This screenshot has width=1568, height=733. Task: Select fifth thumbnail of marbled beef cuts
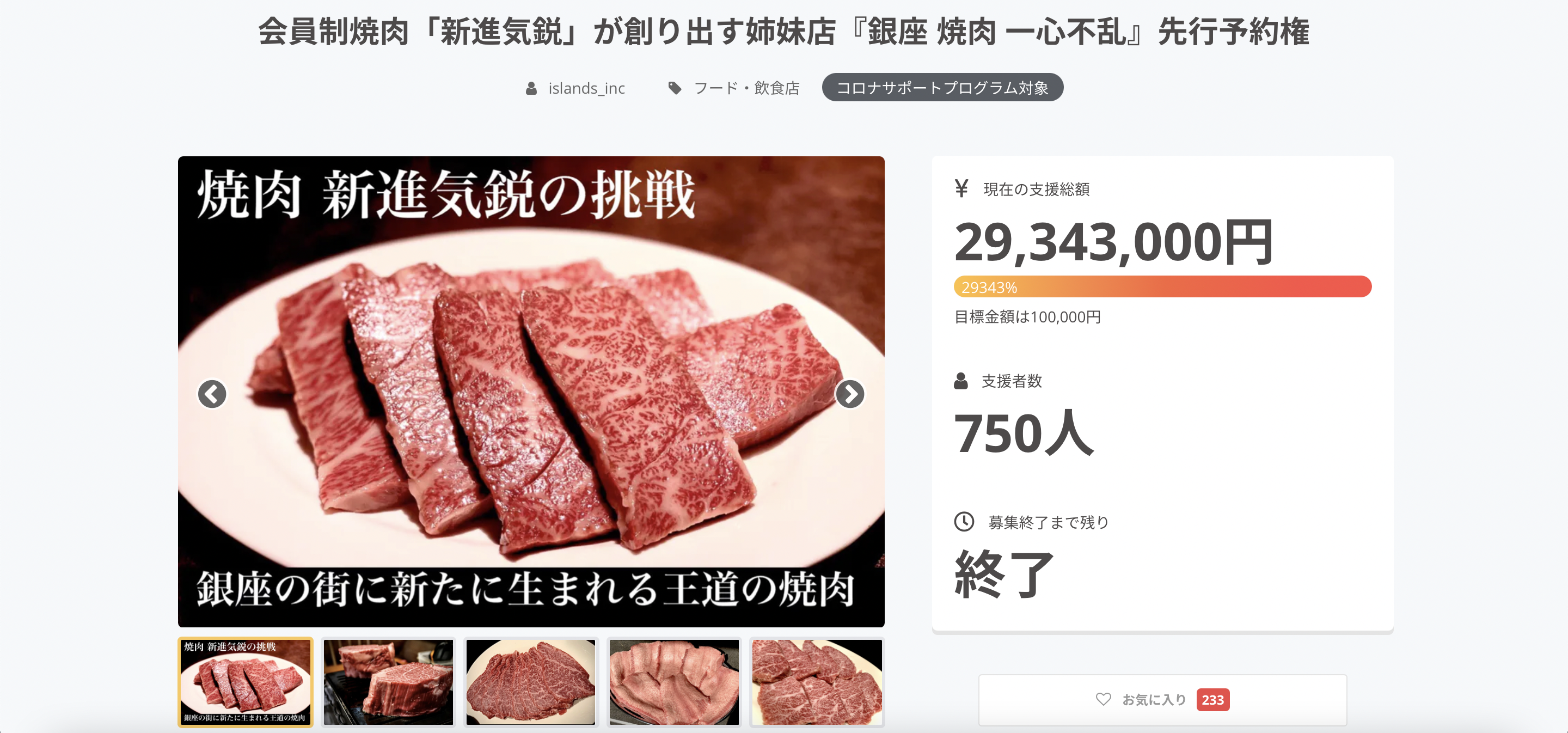[817, 682]
